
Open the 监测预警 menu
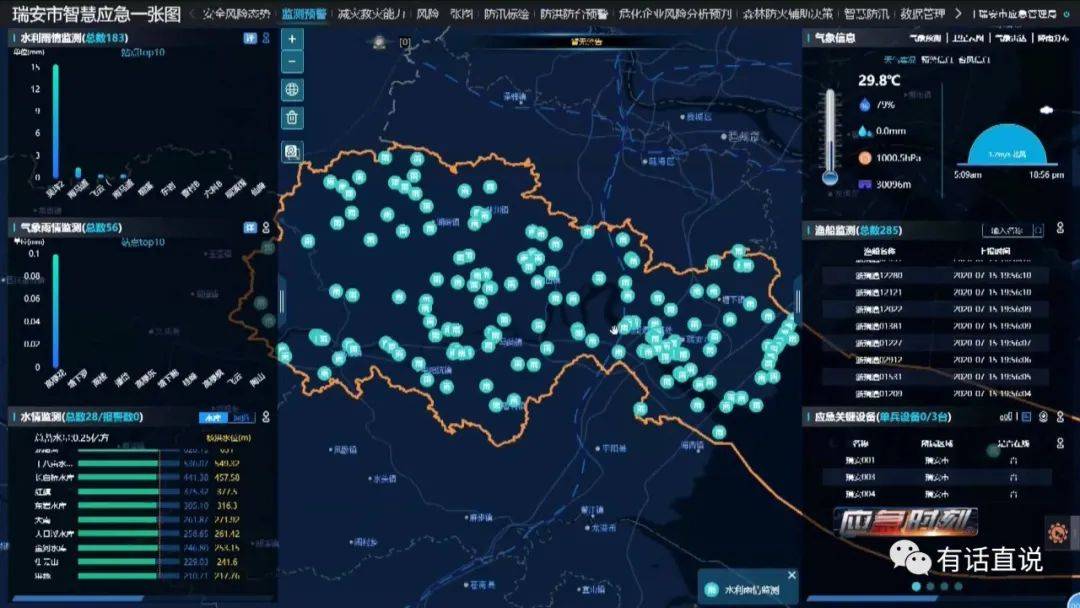coord(304,14)
